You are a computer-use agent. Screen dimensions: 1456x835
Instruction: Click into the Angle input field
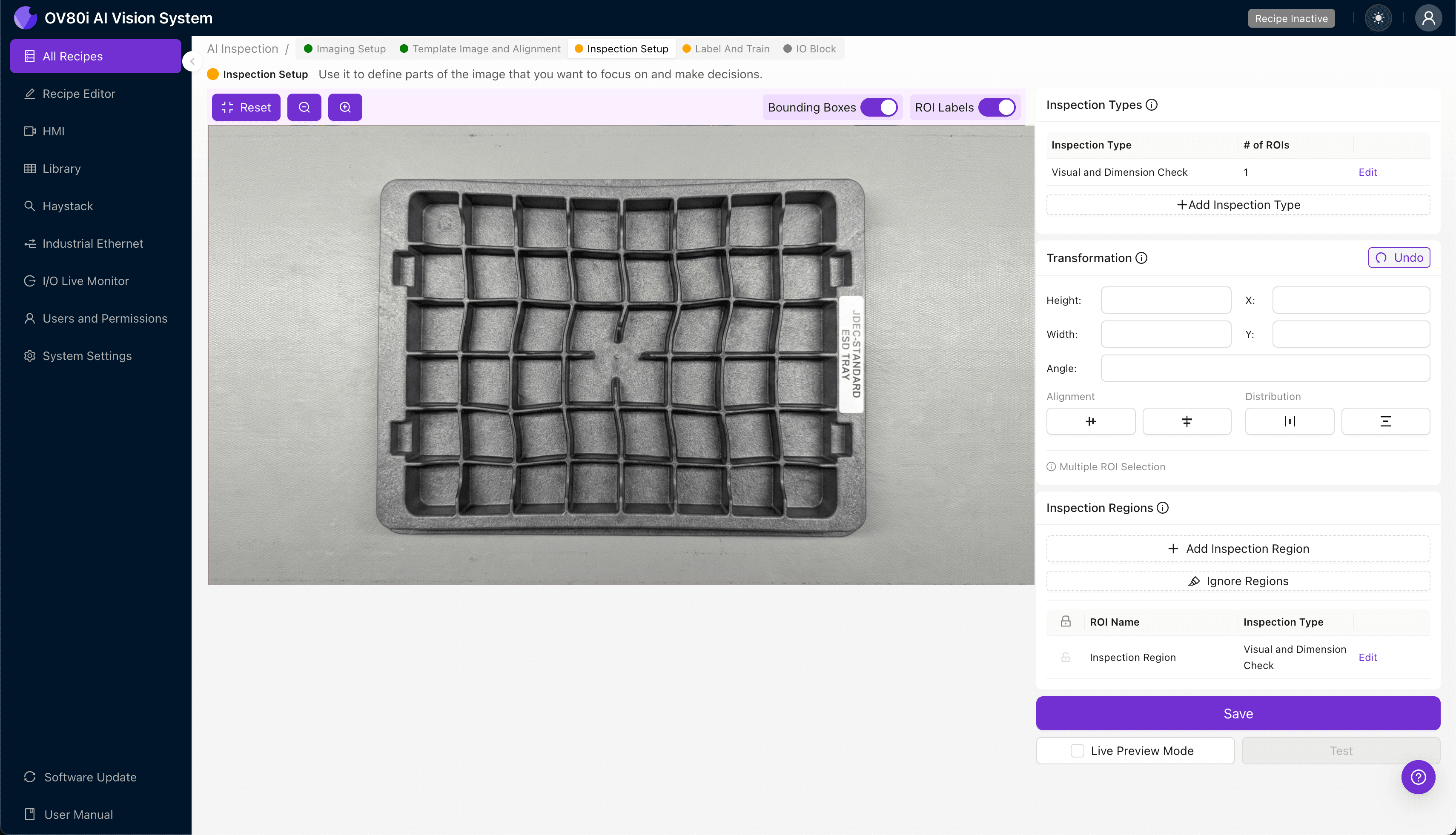click(1265, 368)
